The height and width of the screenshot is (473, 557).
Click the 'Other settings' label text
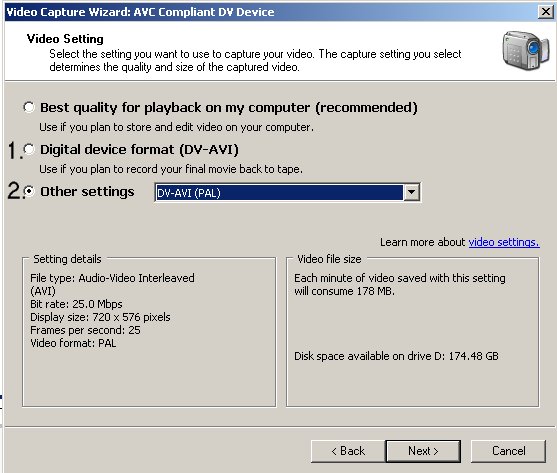pyautogui.click(x=87, y=191)
